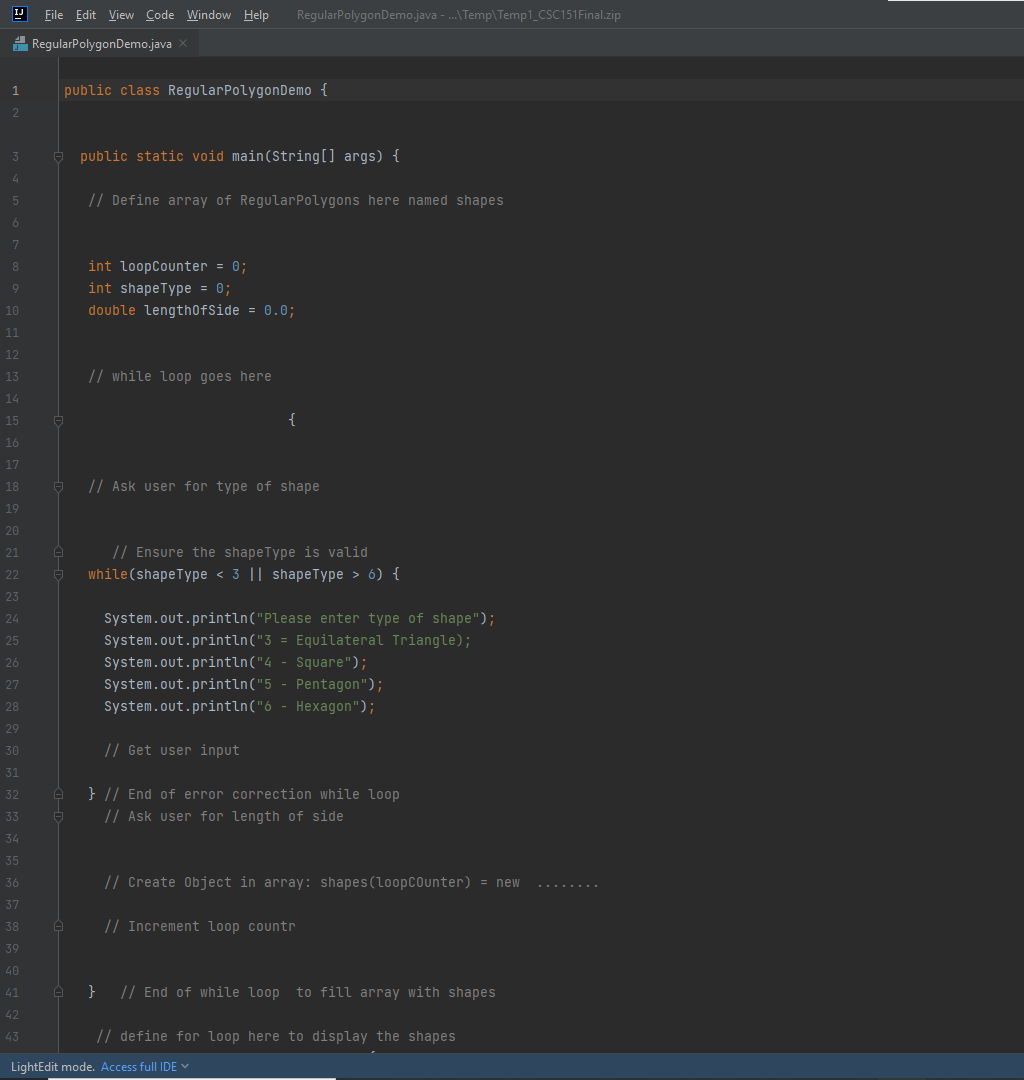This screenshot has height=1080, width=1024.
Task: Open the Edit menu
Action: point(85,14)
